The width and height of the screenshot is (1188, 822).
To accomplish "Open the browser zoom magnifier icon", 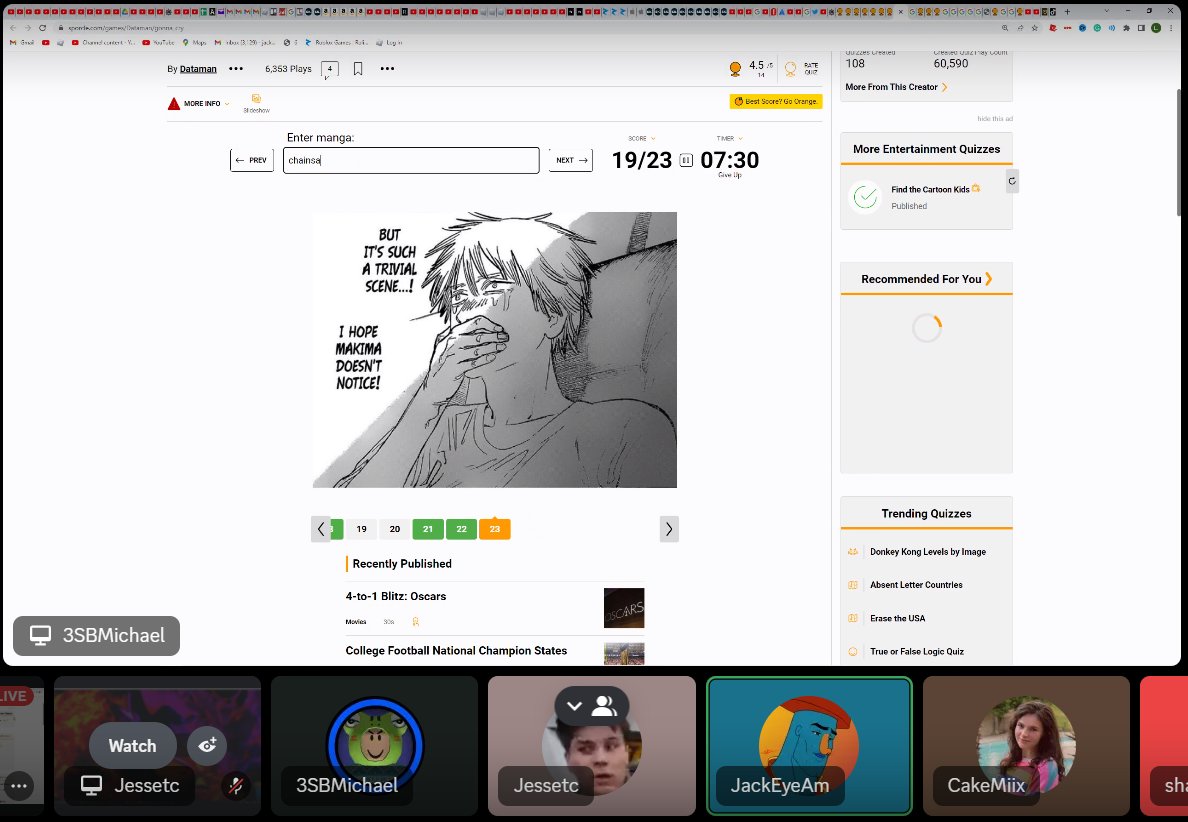I will pyautogui.click(x=1005, y=28).
